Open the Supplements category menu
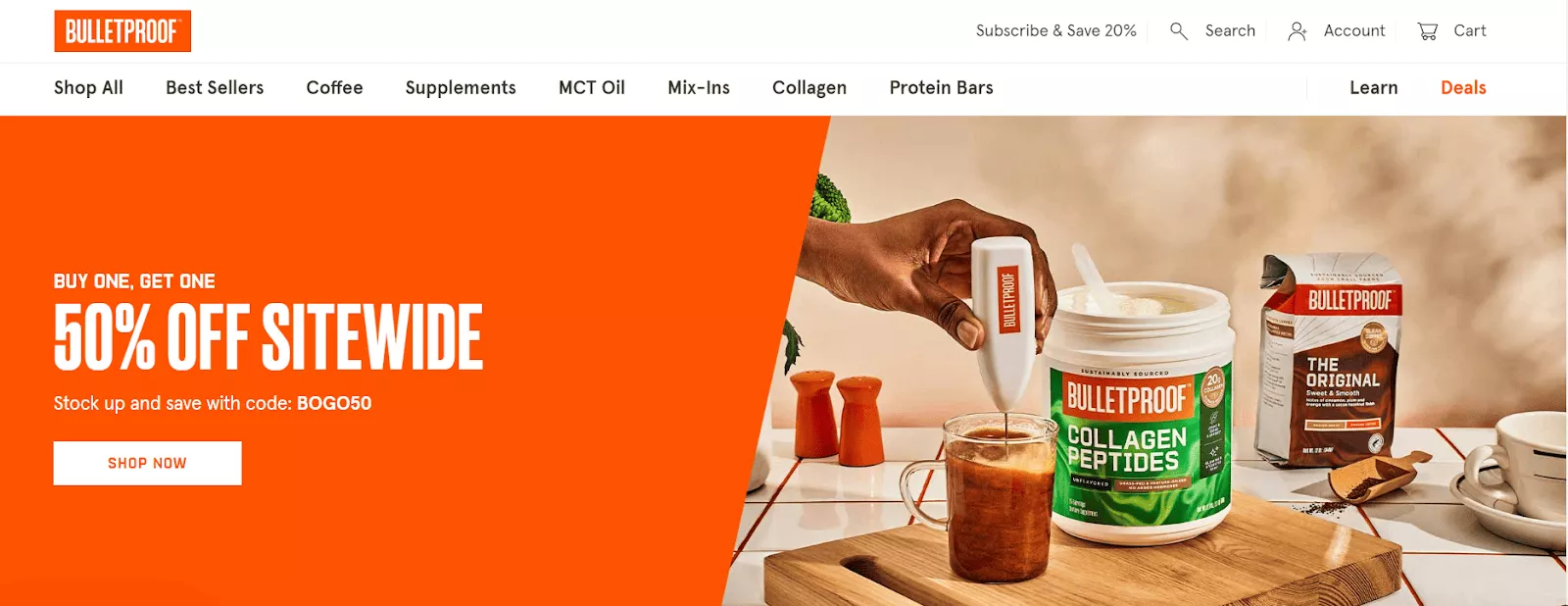 click(461, 88)
